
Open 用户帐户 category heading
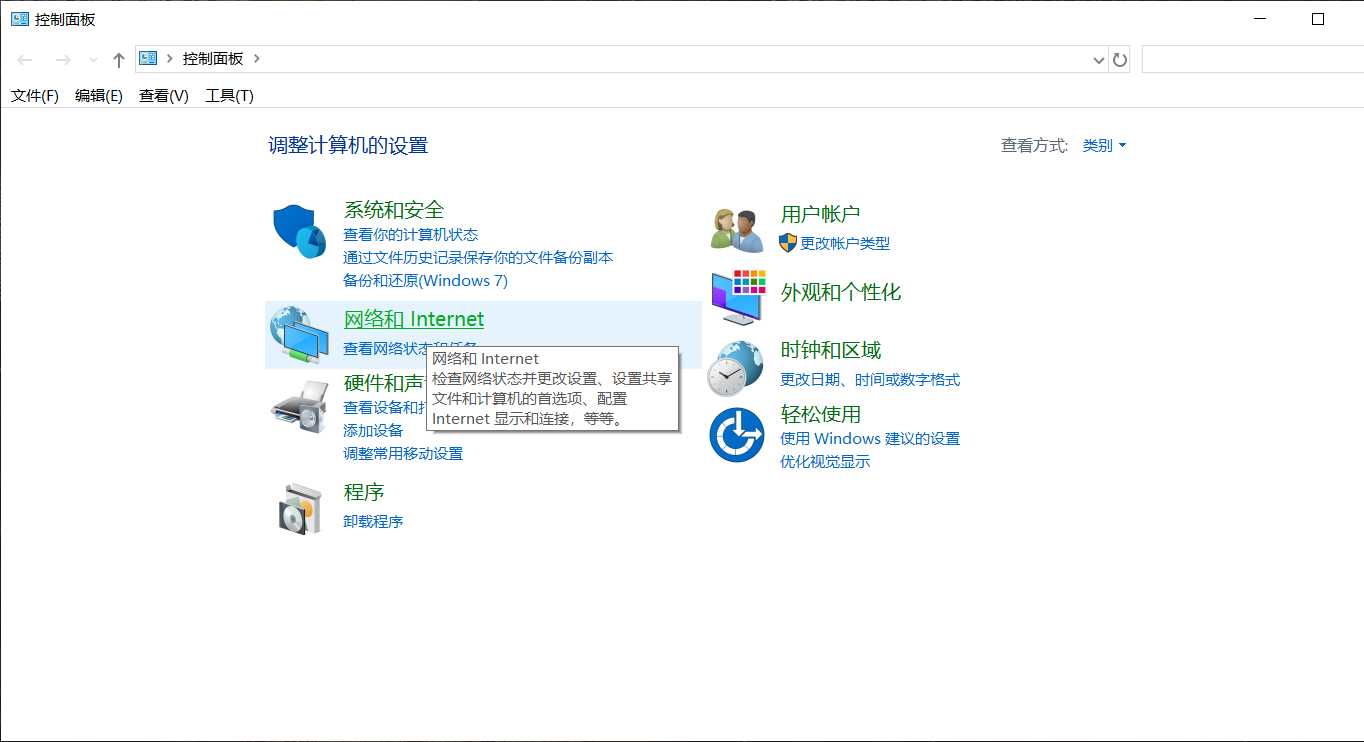(820, 214)
